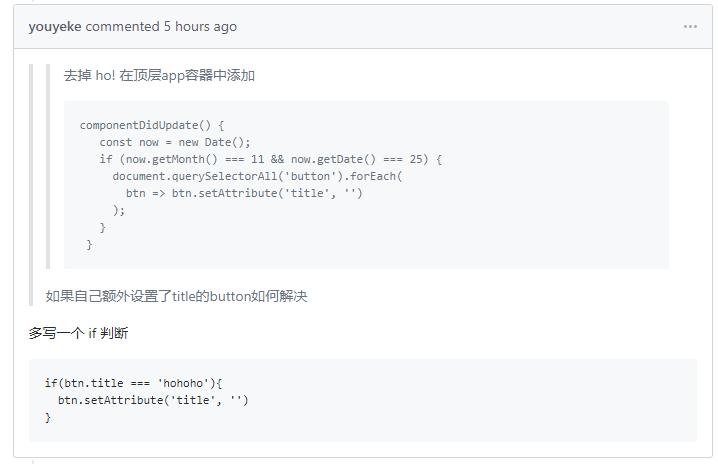
Task: Click the "btn => btn.setAttribute" arrow function line
Action: [x=244, y=193]
